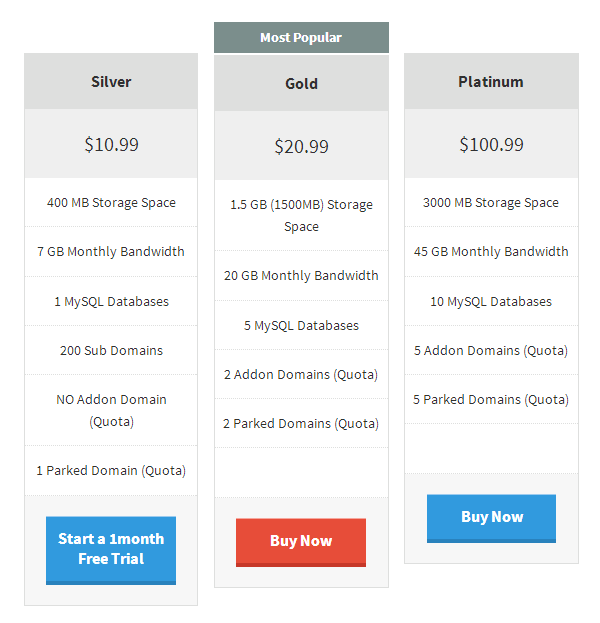The image size is (600, 623).
Task: Click the Platinum plan heading
Action: [491, 81]
